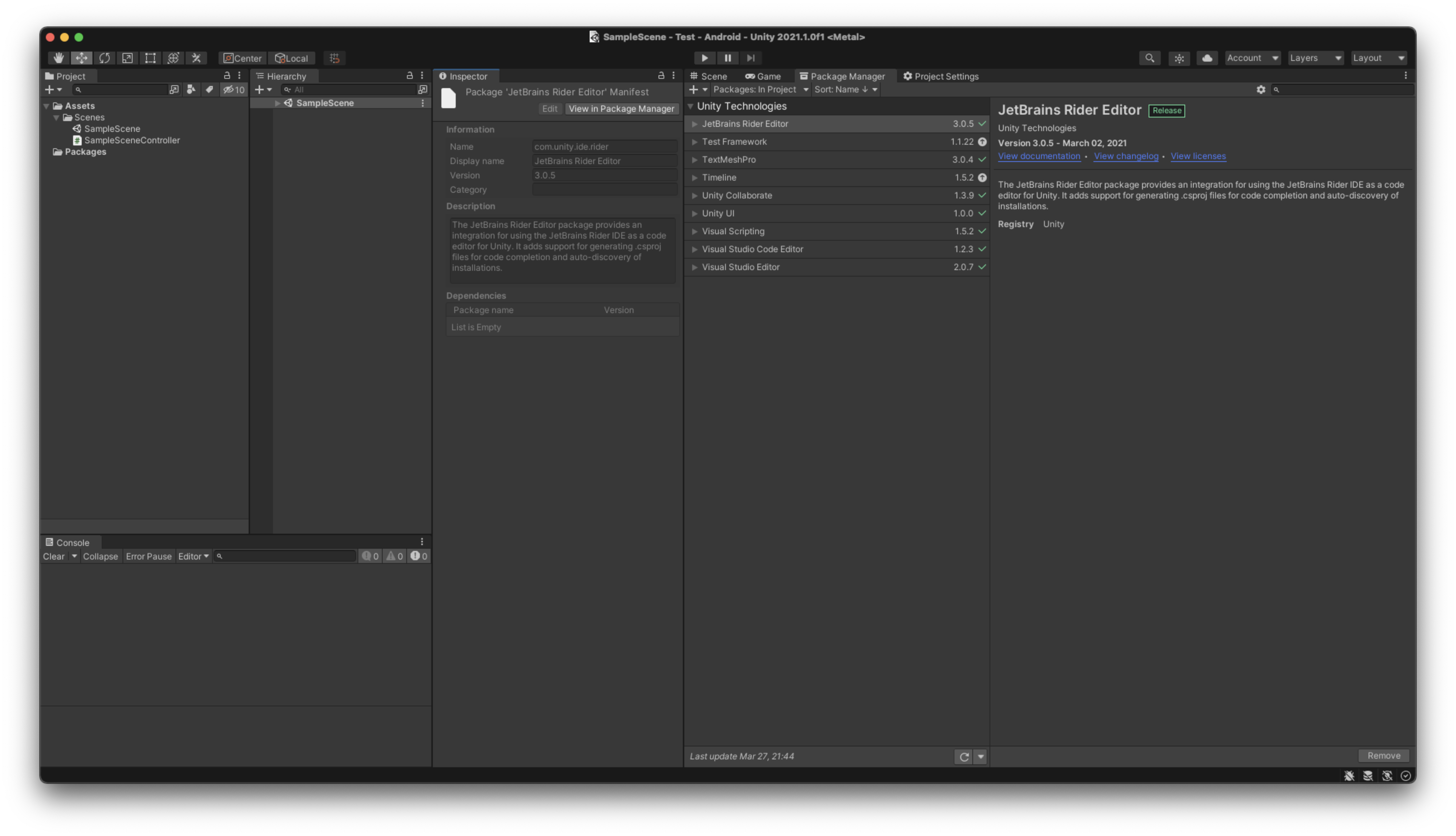The width and height of the screenshot is (1456, 836).
Task: Open the Layout dropdown
Action: pos(1379,57)
